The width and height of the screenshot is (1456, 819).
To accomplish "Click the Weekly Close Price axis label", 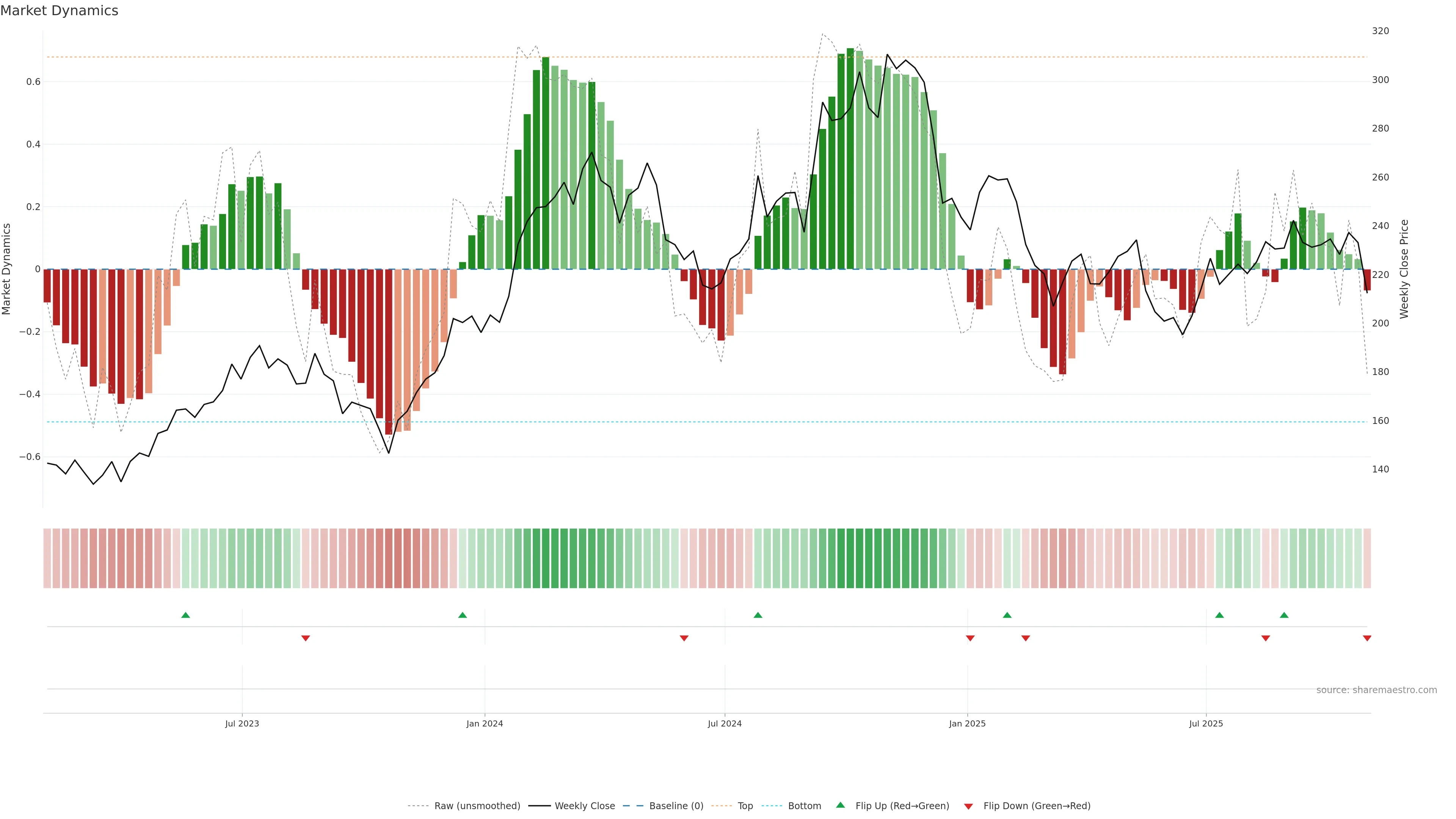I will (1404, 269).
